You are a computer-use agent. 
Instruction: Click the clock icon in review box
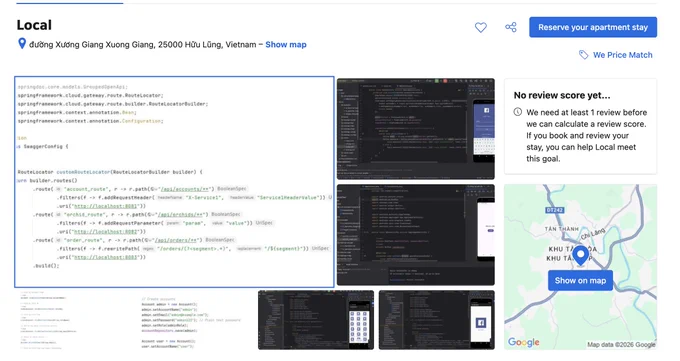pyautogui.click(x=518, y=112)
